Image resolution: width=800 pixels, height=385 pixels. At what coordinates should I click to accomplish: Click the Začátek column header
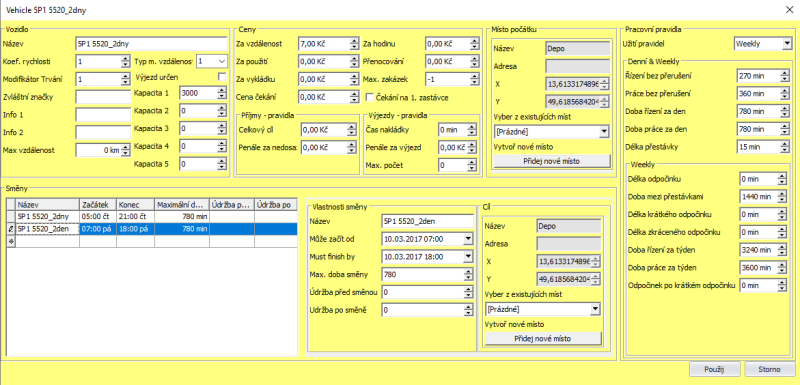[x=98, y=204]
